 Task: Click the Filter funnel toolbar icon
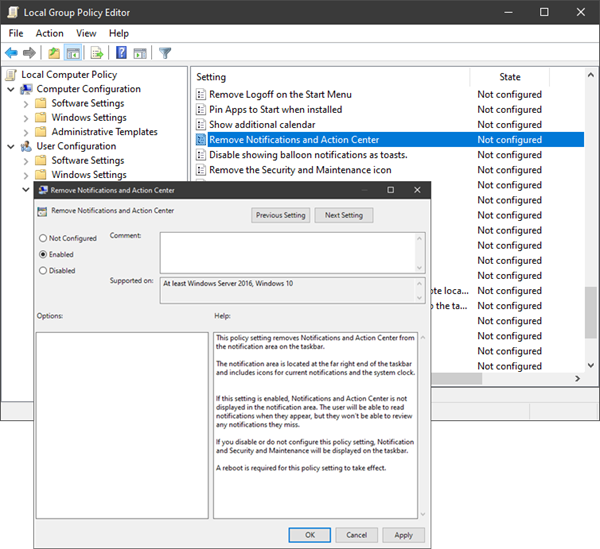(x=165, y=53)
